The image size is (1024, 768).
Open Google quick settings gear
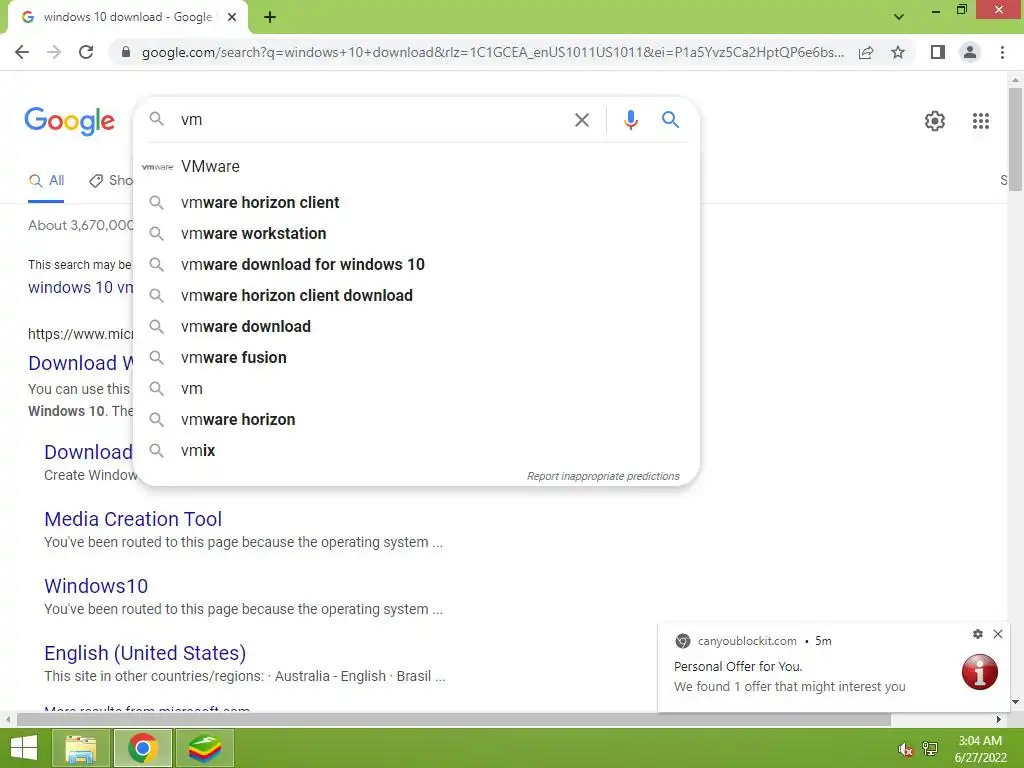(x=935, y=121)
